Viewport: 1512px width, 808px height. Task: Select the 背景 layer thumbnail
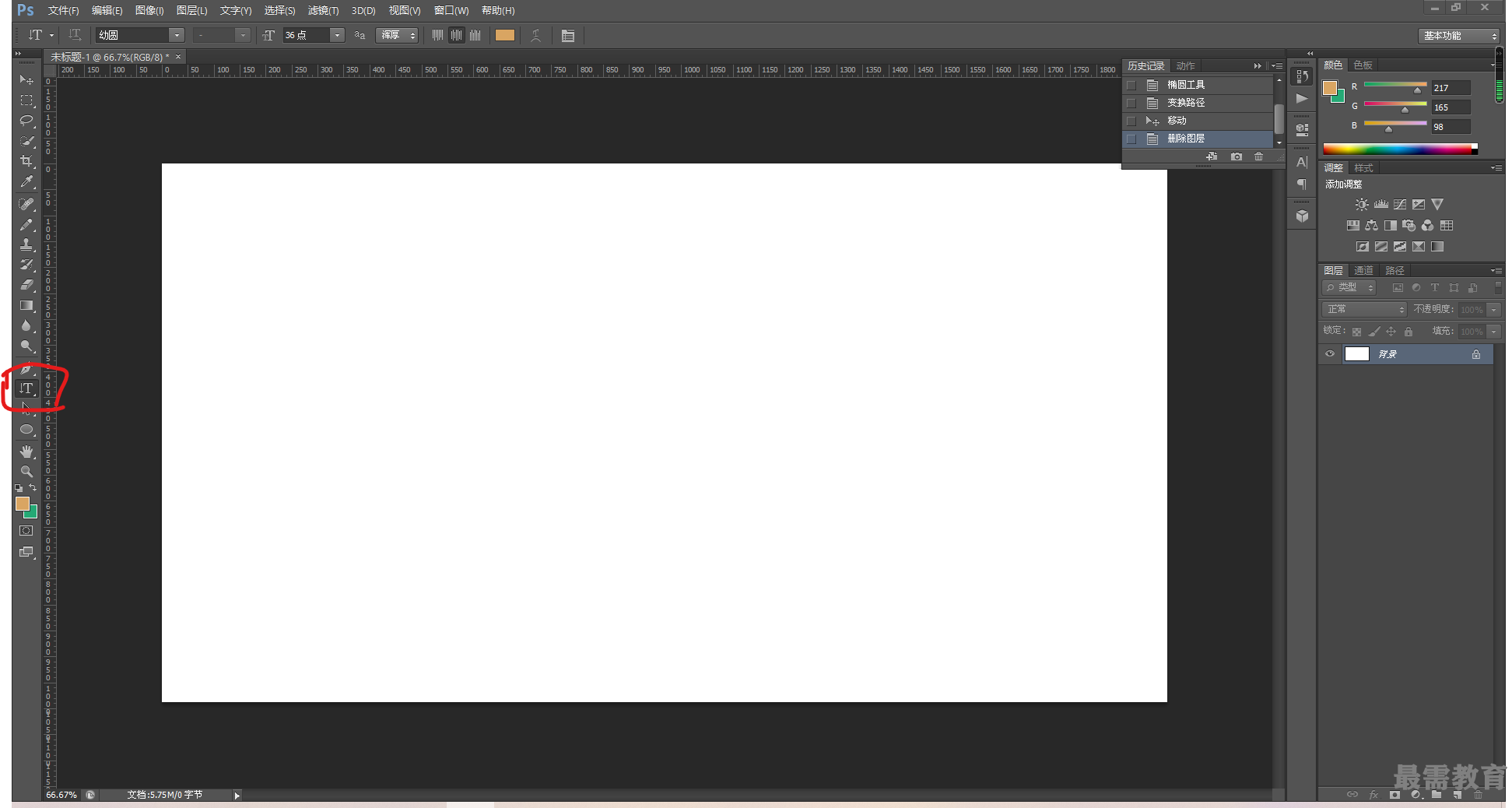pyautogui.click(x=1356, y=354)
